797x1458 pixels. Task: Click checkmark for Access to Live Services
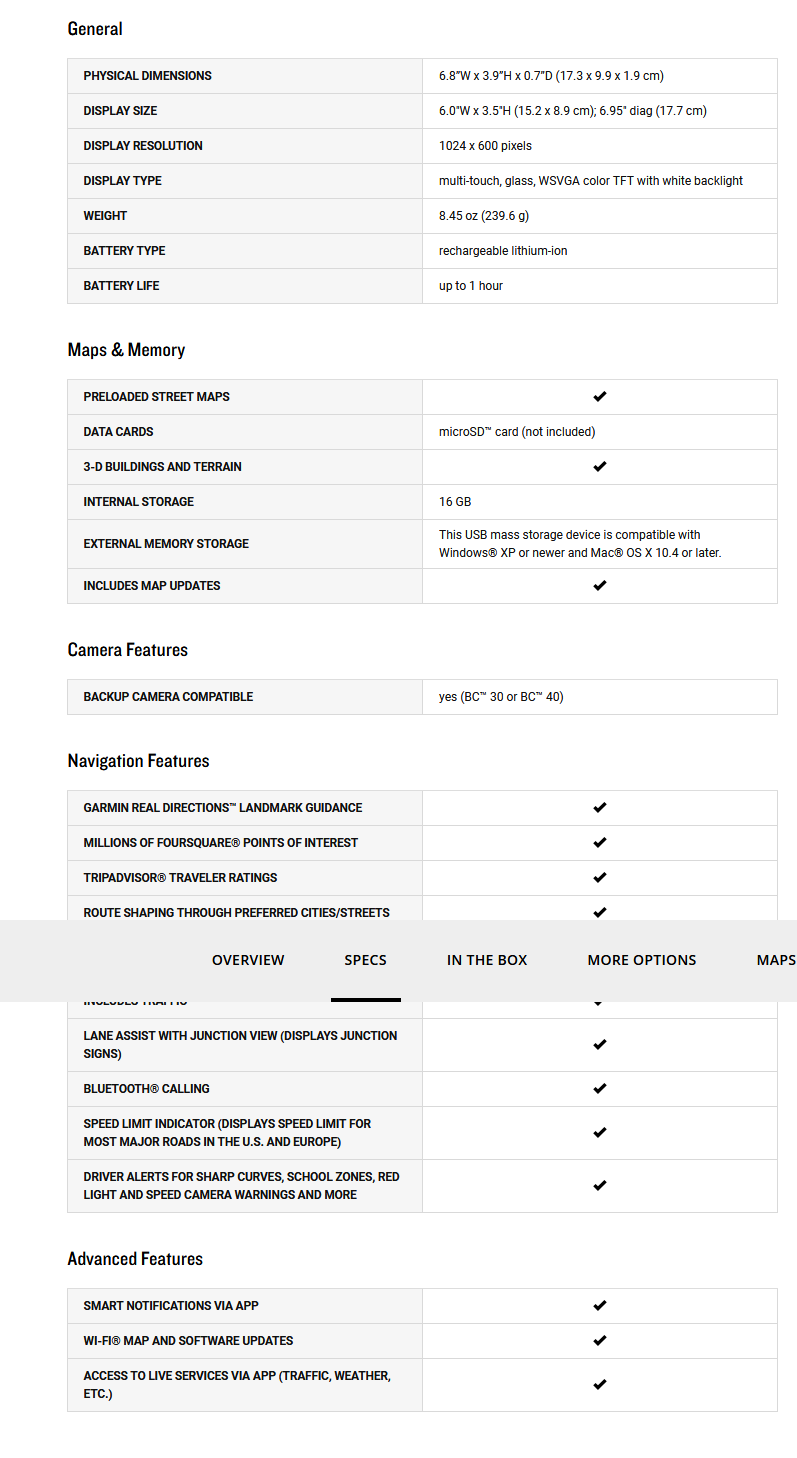pos(600,1385)
